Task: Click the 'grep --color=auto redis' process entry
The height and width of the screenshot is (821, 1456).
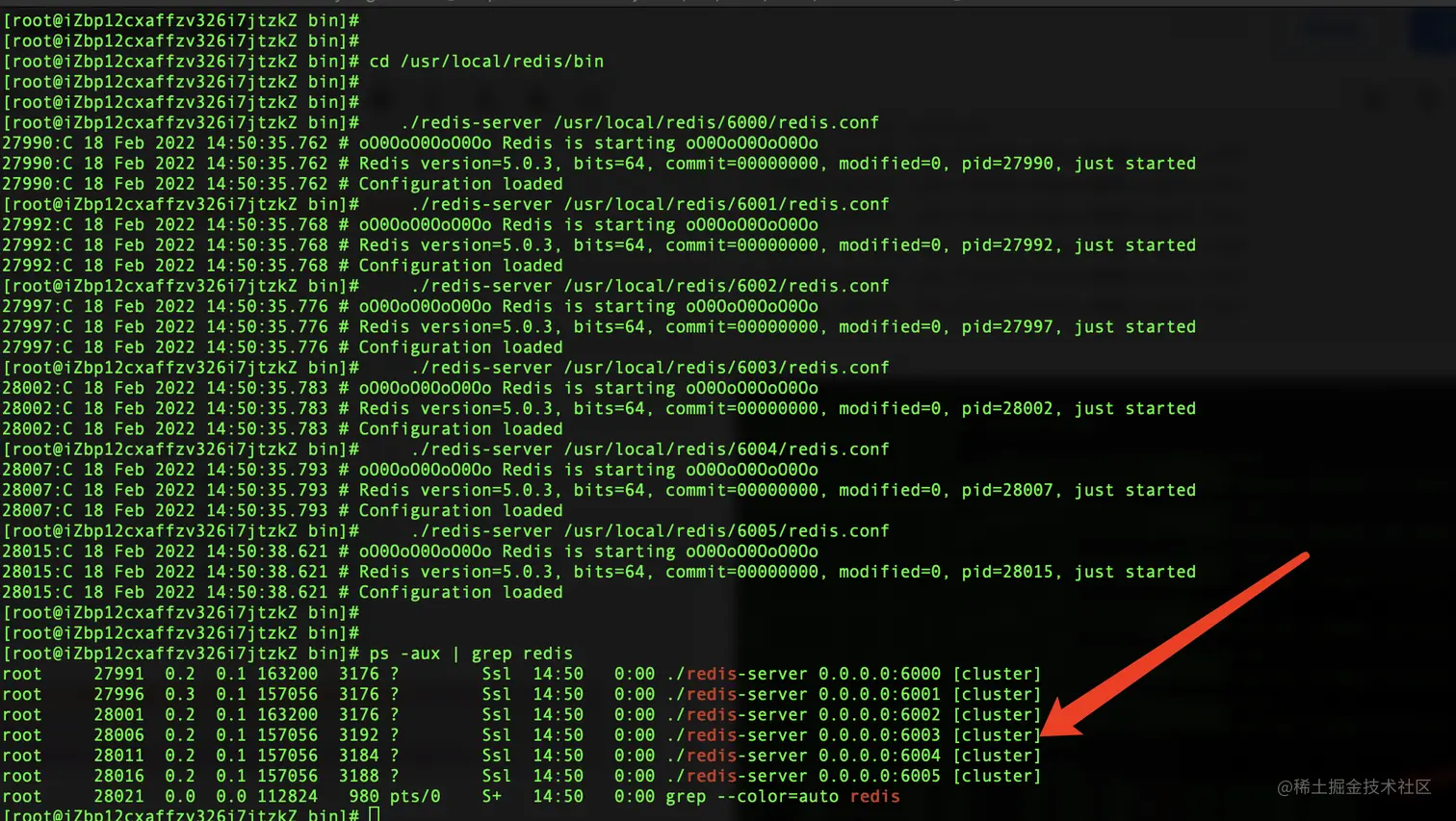Action: pyautogui.click(x=783, y=797)
